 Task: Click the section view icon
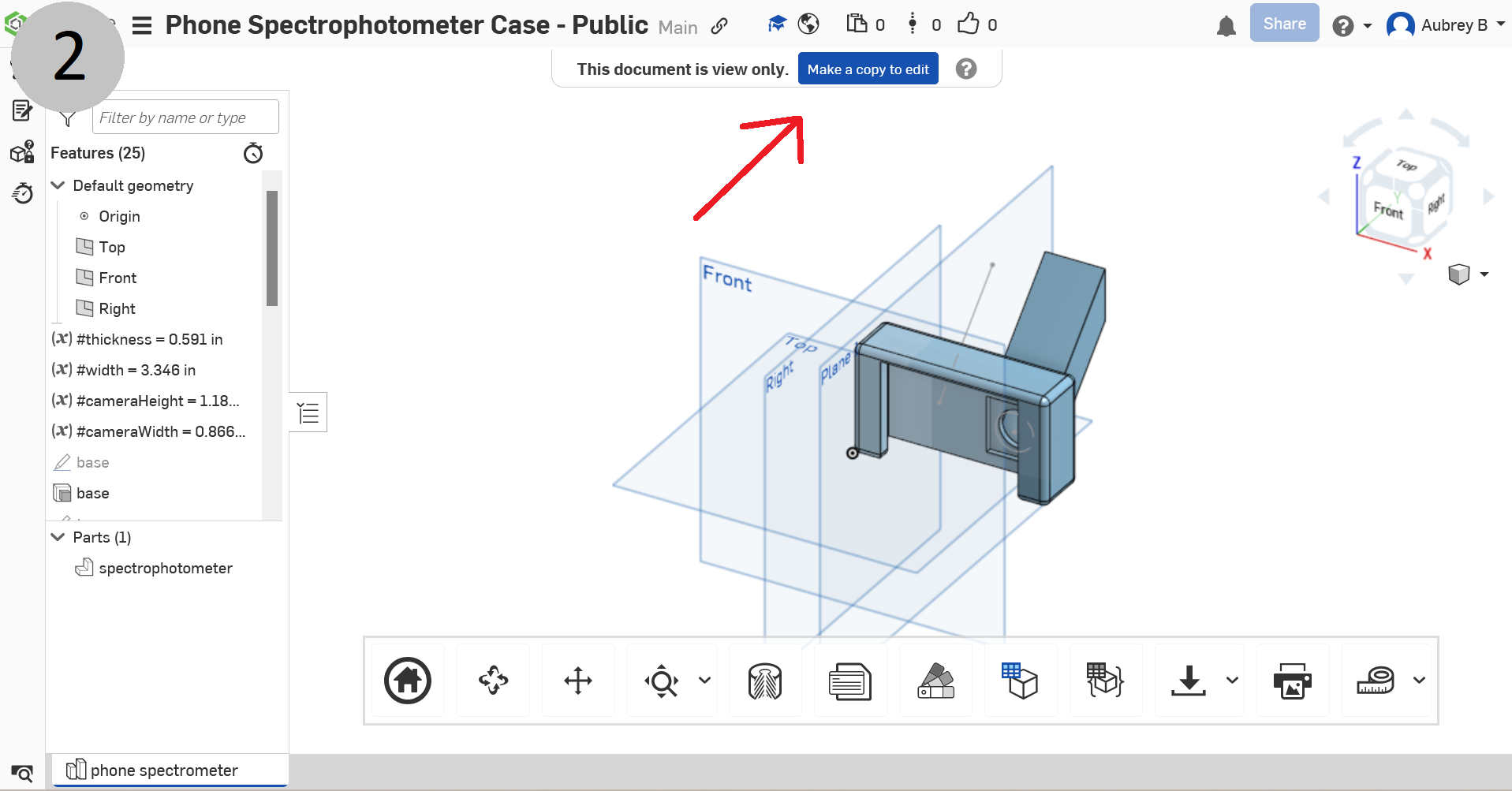(765, 681)
